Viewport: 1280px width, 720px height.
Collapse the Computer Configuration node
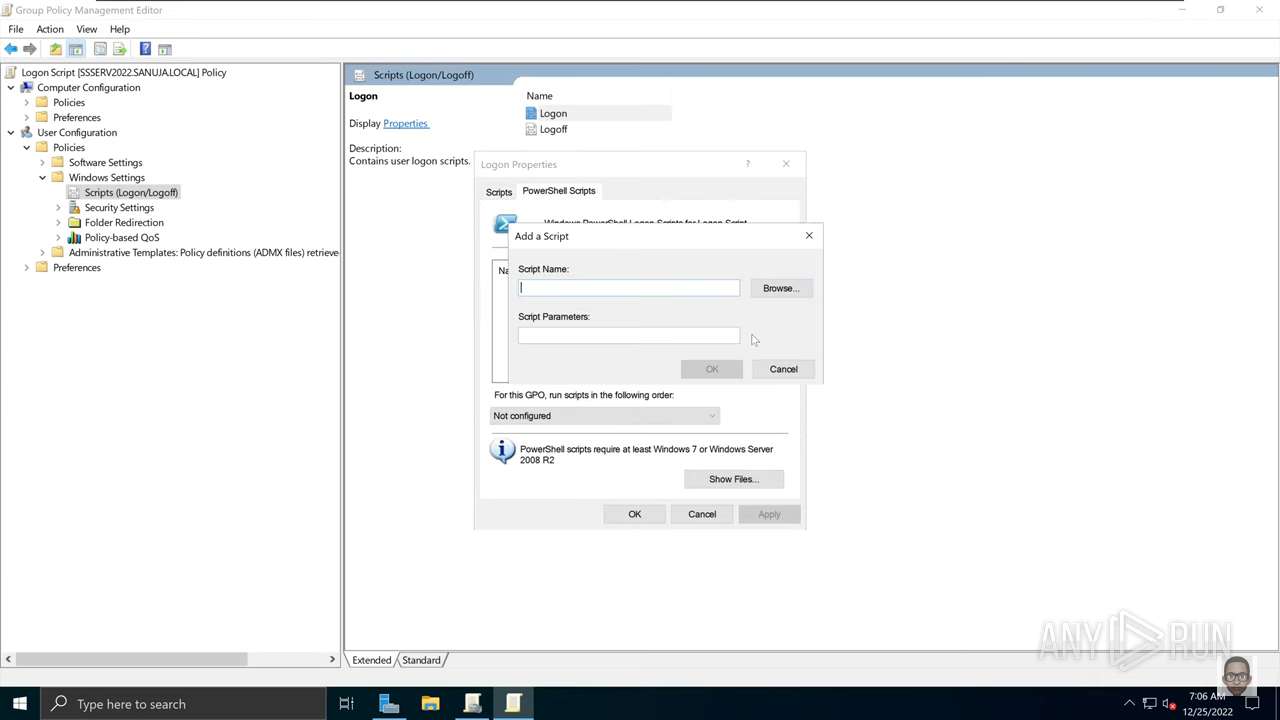tap(11, 87)
